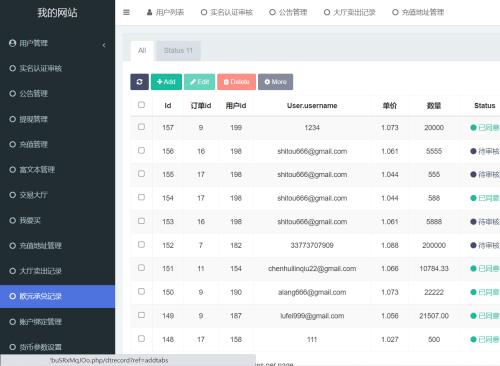This screenshot has height=366, width=500.
Task: Click the User.username column header
Action: tap(312, 106)
